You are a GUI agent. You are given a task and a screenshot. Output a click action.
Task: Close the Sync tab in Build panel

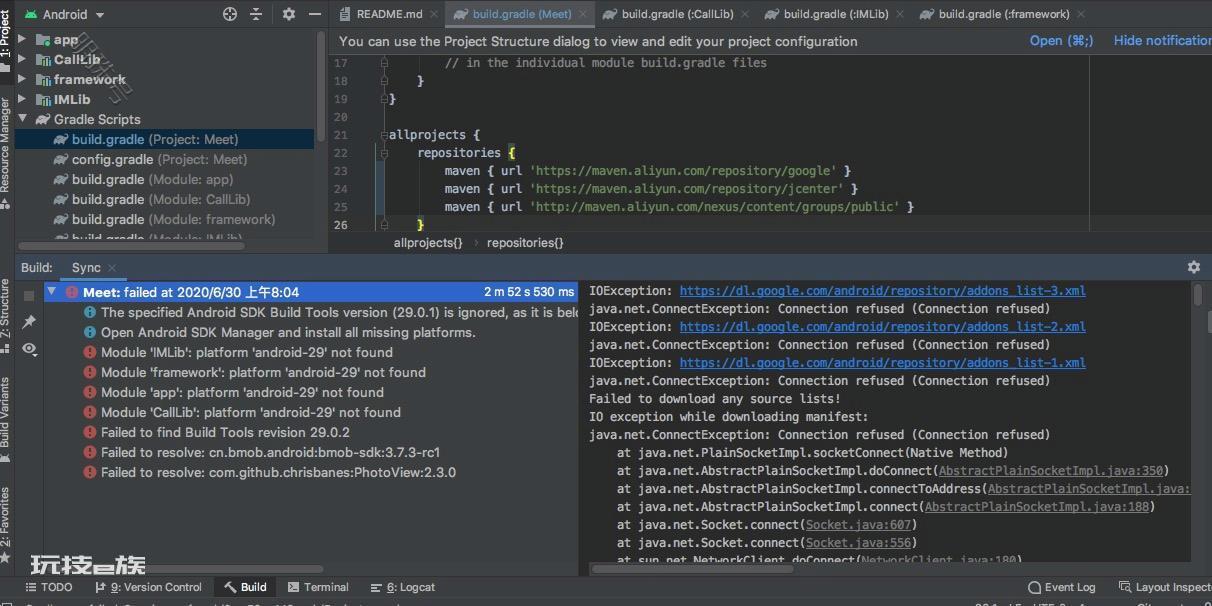coord(112,268)
